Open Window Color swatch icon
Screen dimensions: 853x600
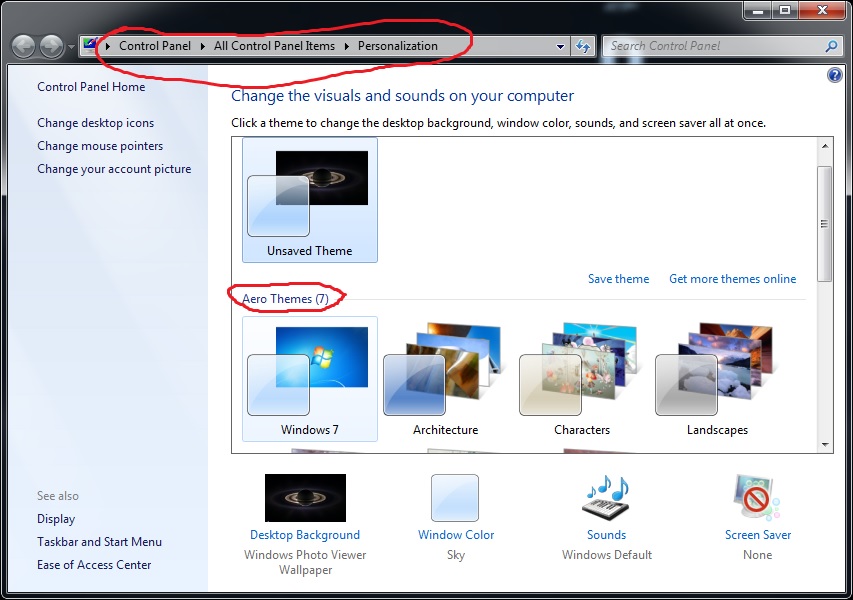coord(455,498)
